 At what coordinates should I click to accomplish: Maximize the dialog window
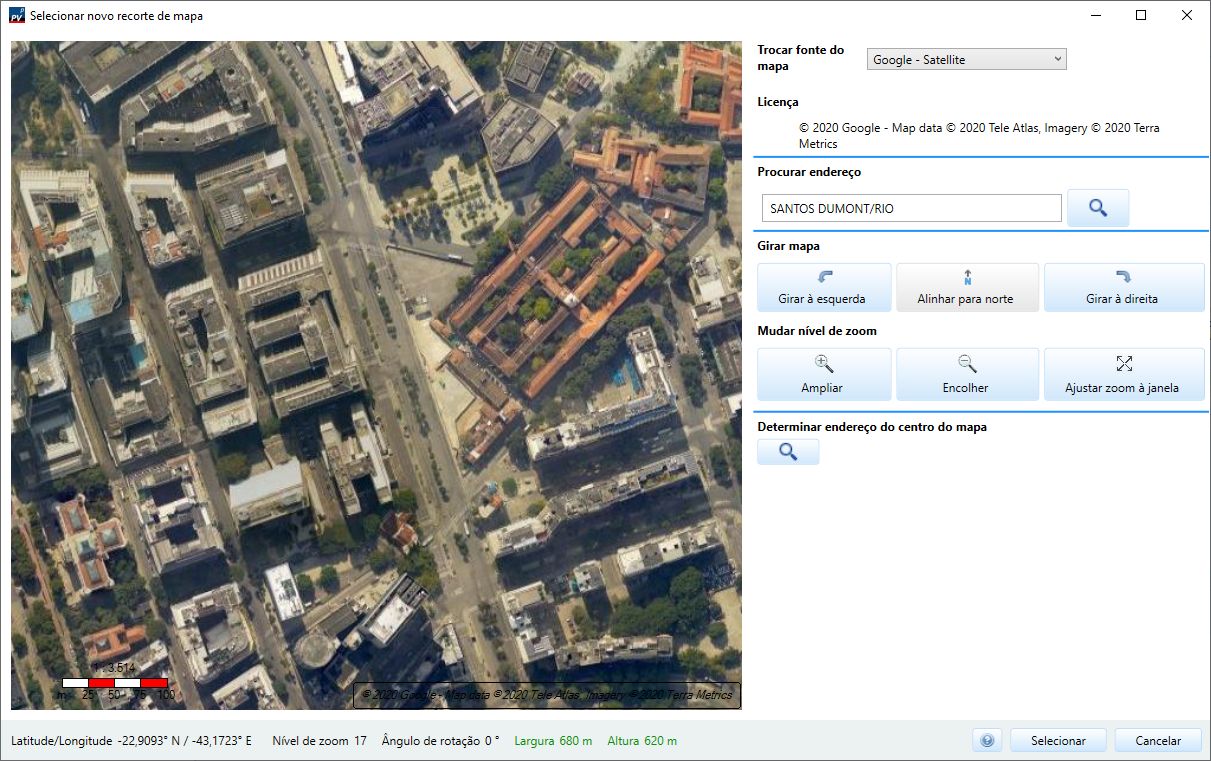click(x=1140, y=16)
